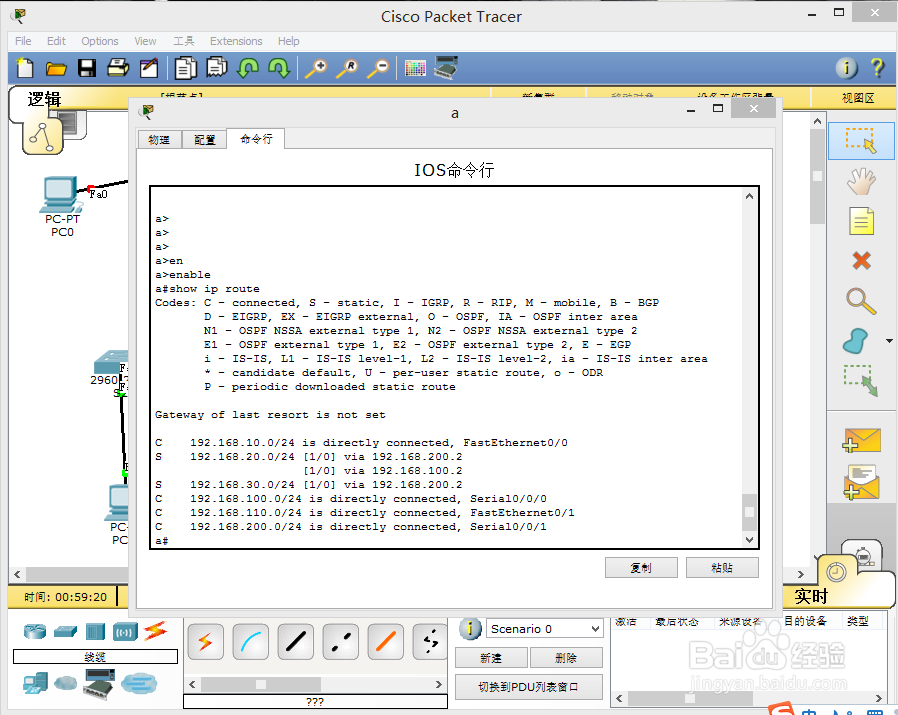898x715 pixels.
Task: Select the console cable type
Action: point(250,642)
